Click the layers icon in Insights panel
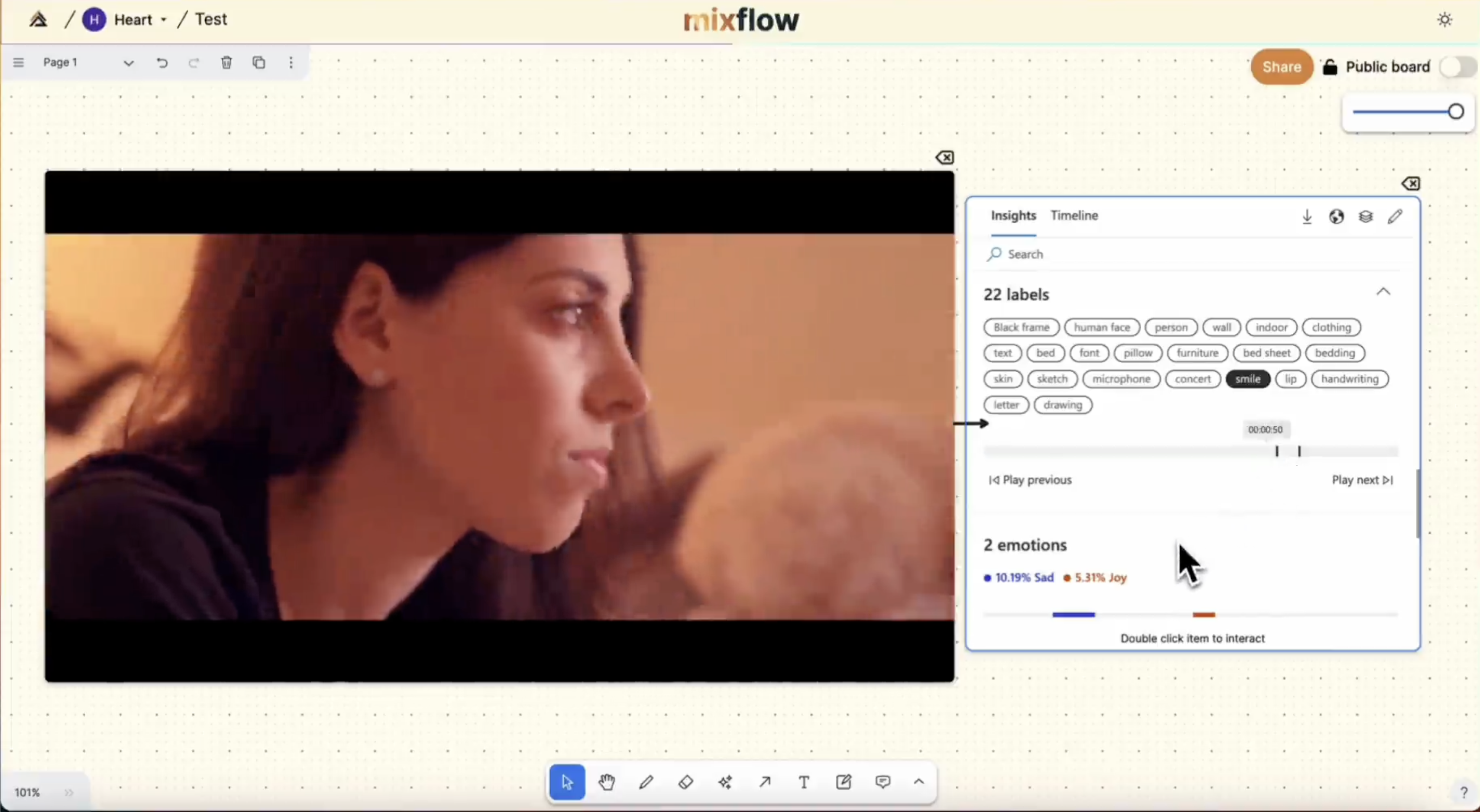The height and width of the screenshot is (812, 1480). tap(1366, 216)
